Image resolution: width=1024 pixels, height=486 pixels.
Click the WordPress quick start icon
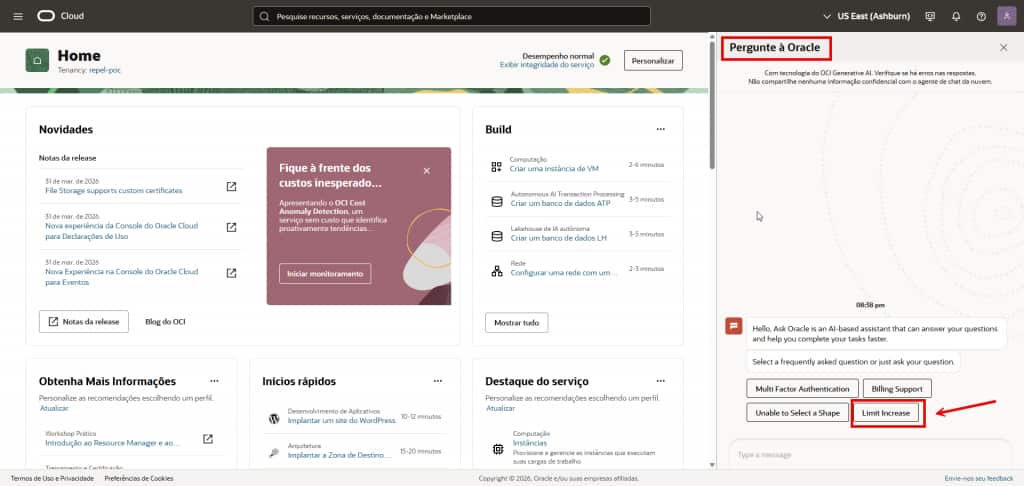[x=274, y=419]
